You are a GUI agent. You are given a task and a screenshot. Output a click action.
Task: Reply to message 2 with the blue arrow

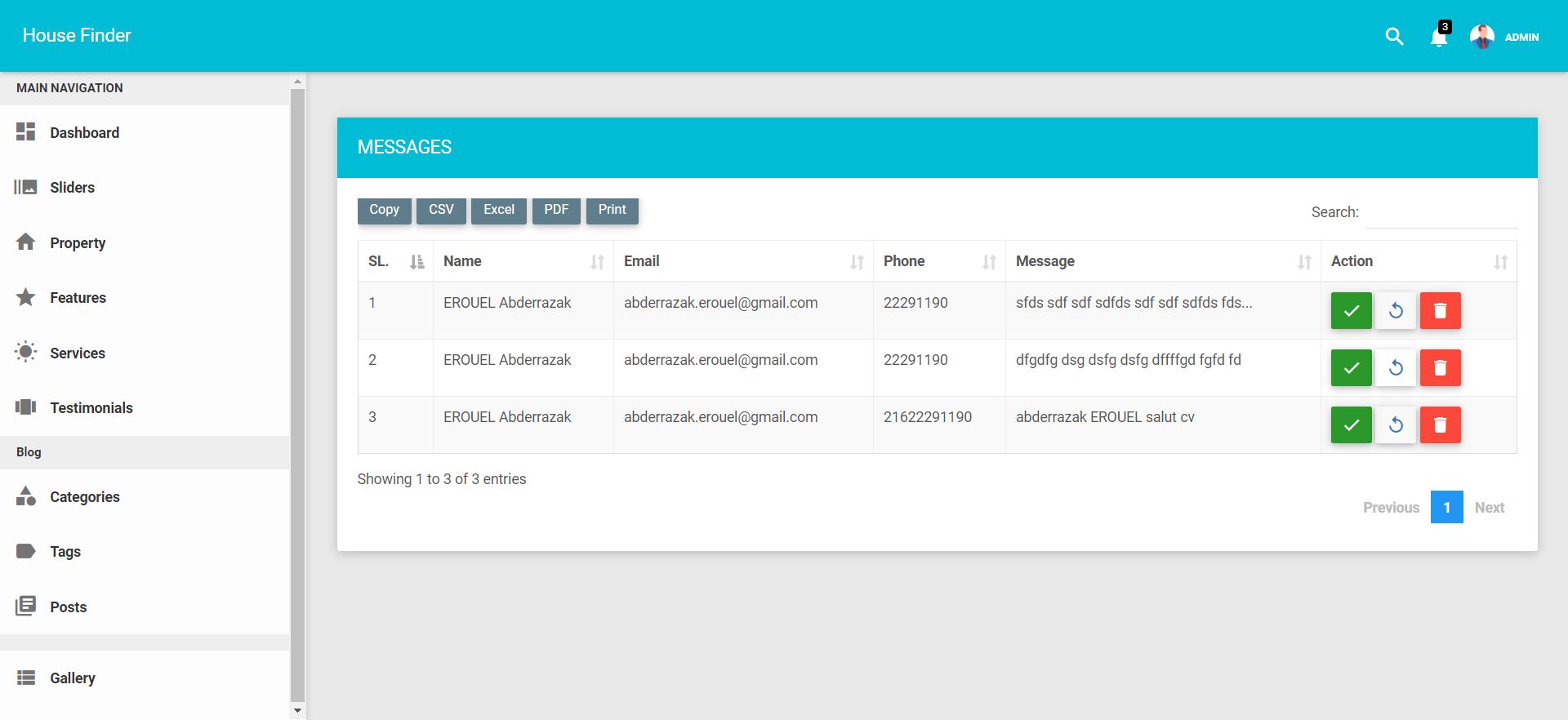[1396, 368]
